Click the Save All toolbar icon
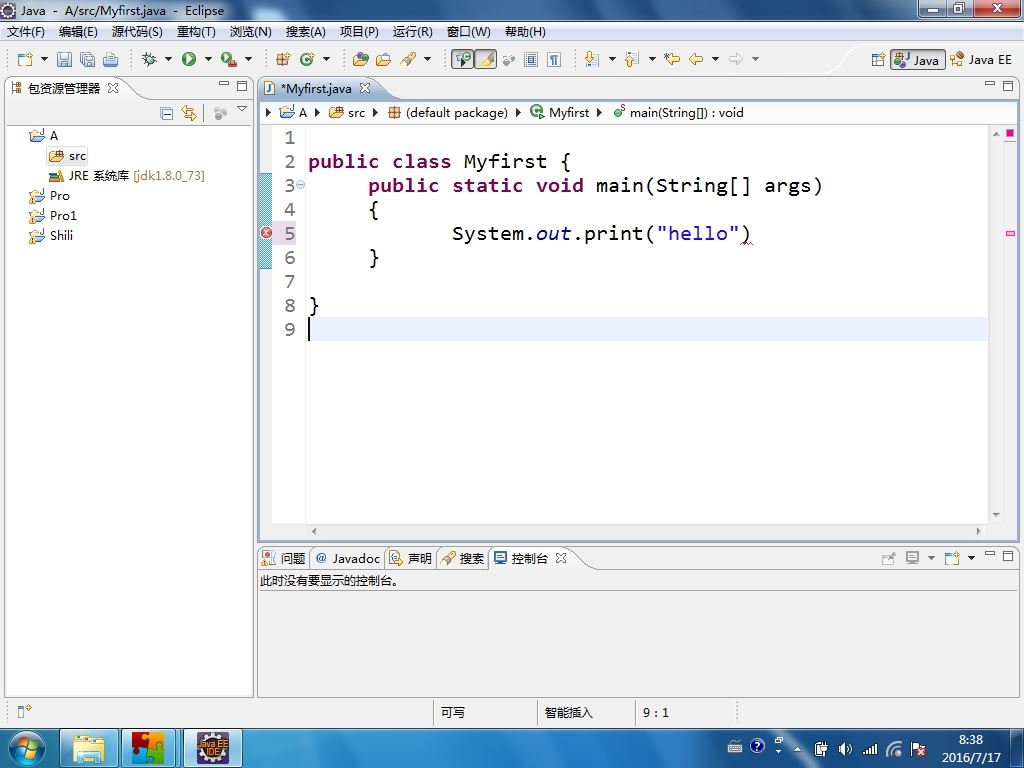The width and height of the screenshot is (1024, 768). click(x=88, y=59)
